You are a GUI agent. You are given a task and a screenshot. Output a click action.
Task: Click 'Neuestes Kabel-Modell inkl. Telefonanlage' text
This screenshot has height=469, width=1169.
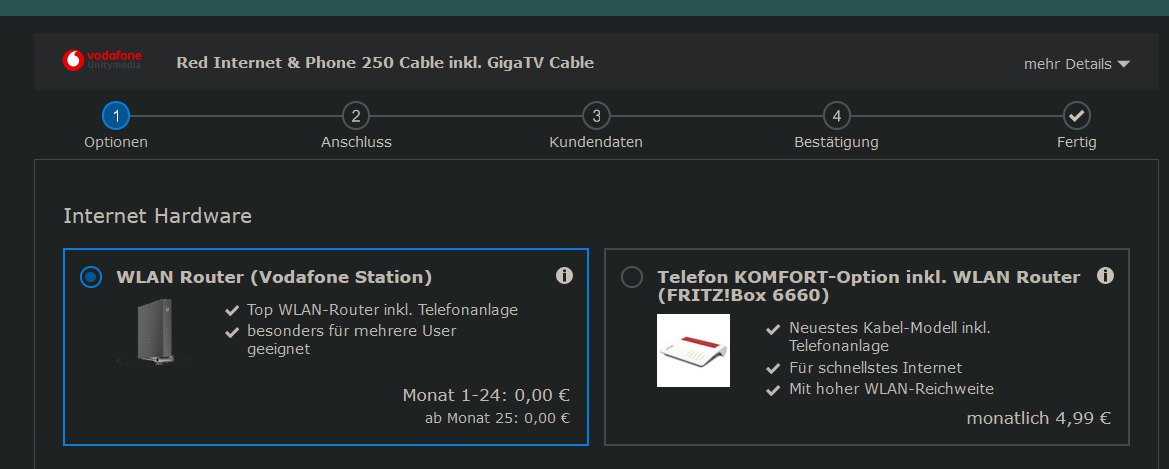[890, 337]
